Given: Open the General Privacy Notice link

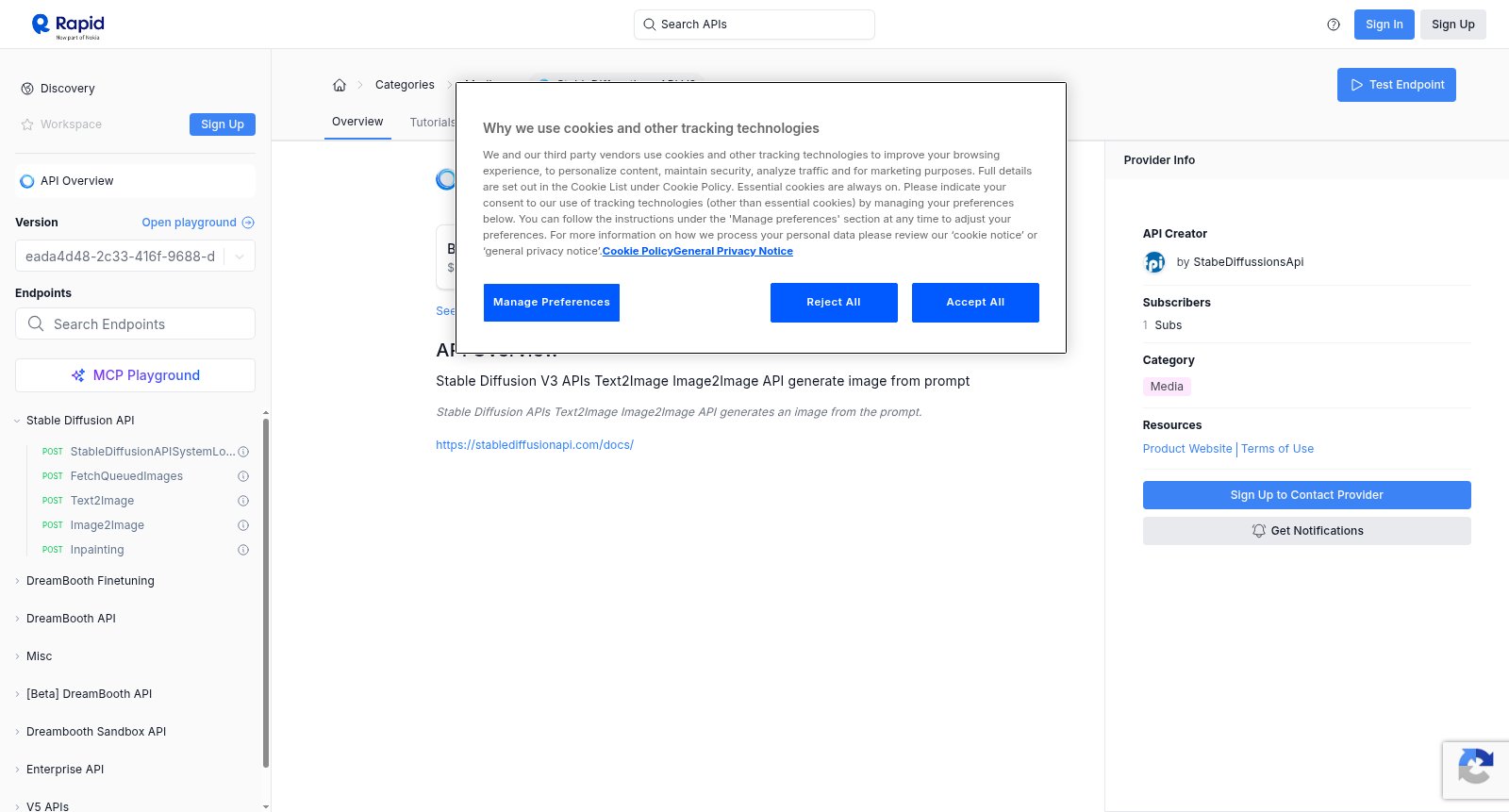Looking at the screenshot, I should 733,251.
